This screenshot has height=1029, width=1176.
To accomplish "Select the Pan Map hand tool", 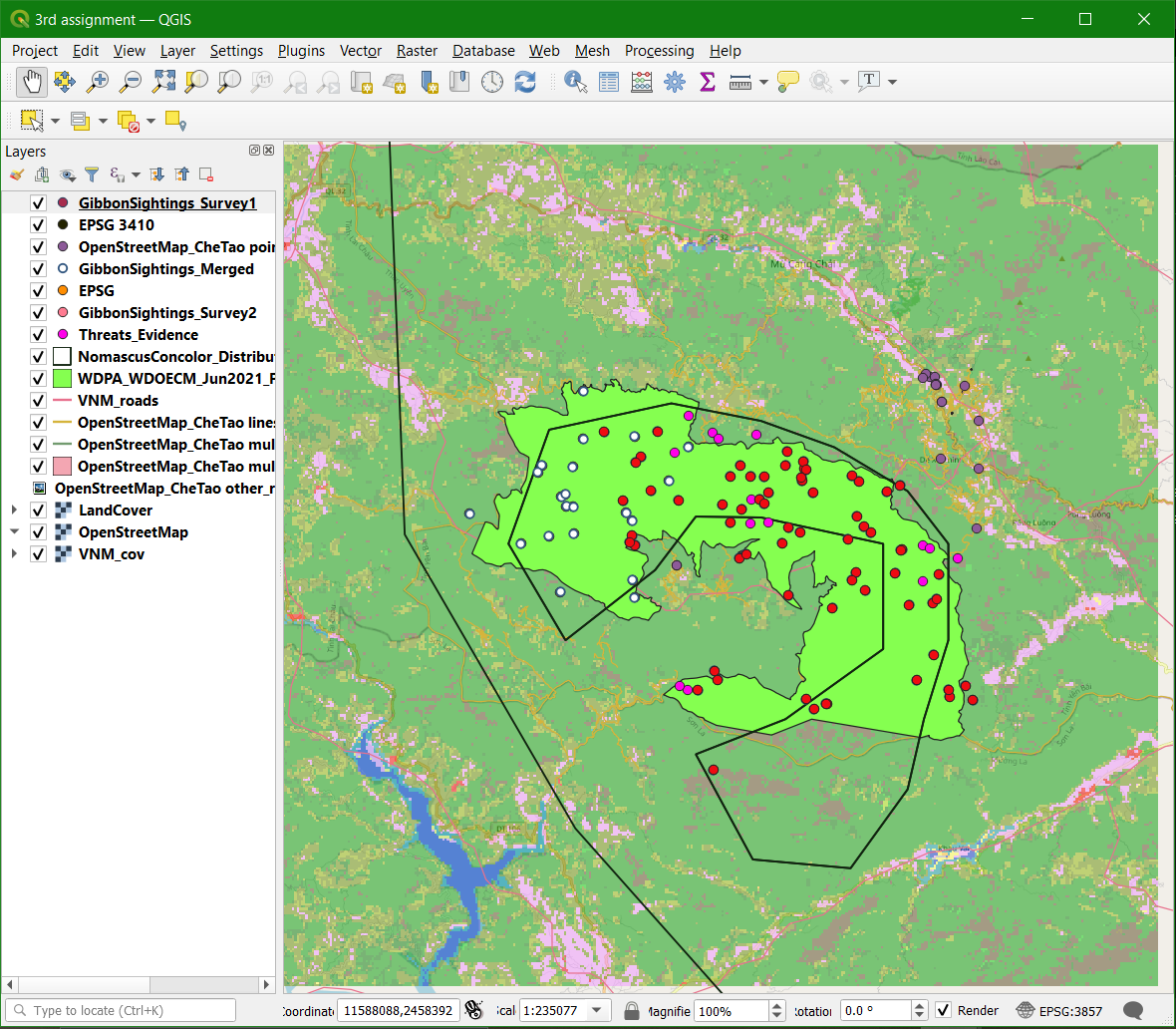I will click(x=32, y=82).
